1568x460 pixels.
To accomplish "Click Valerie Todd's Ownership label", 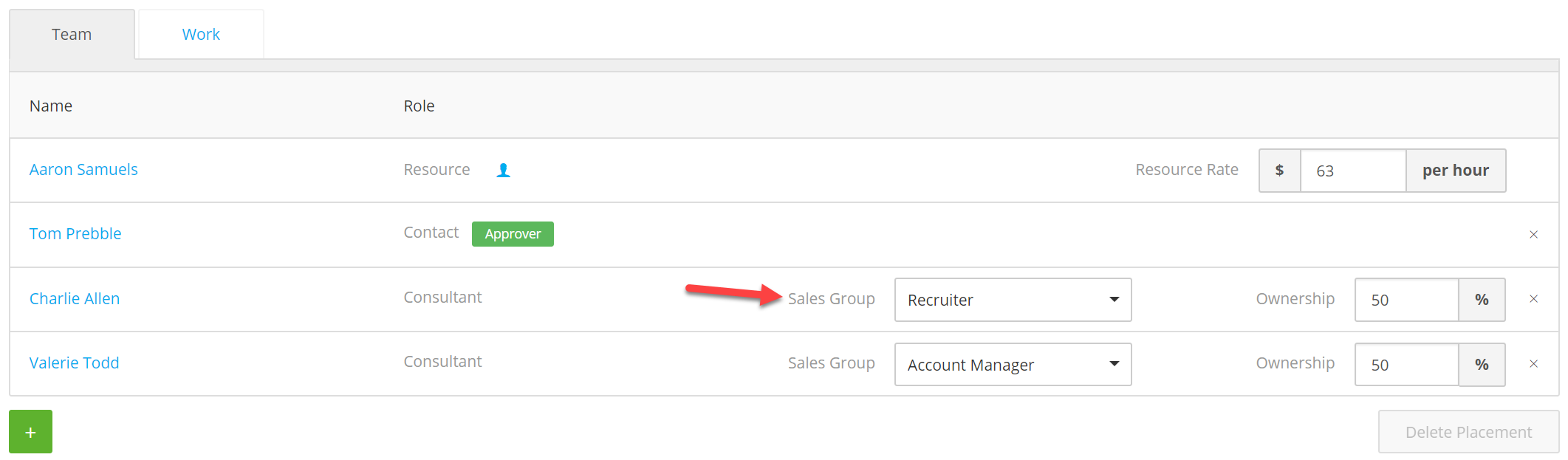I will 1295,363.
